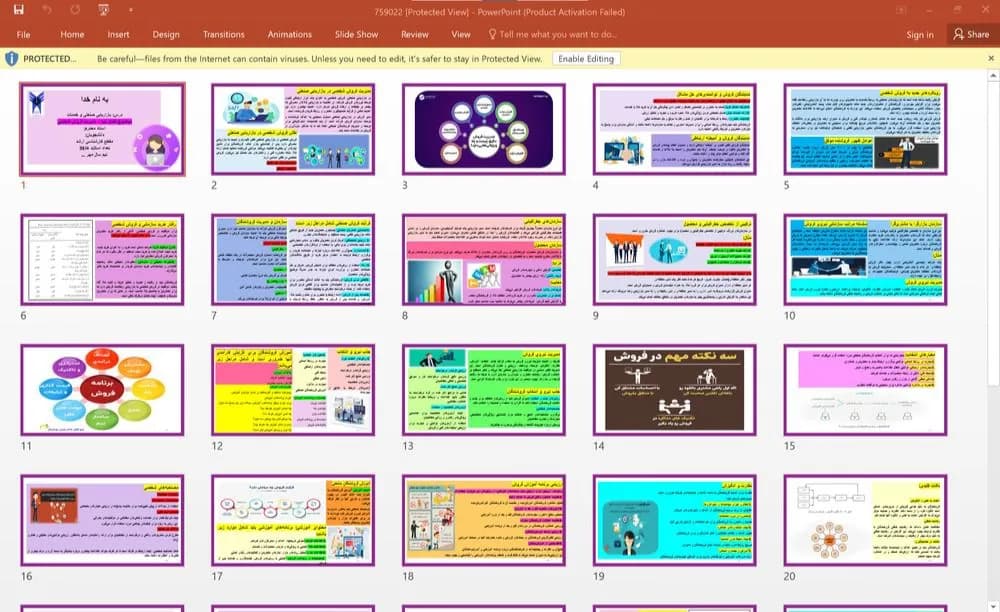The image size is (1000, 612).
Task: Dismiss the Protected View message bar
Action: click(x=990, y=59)
